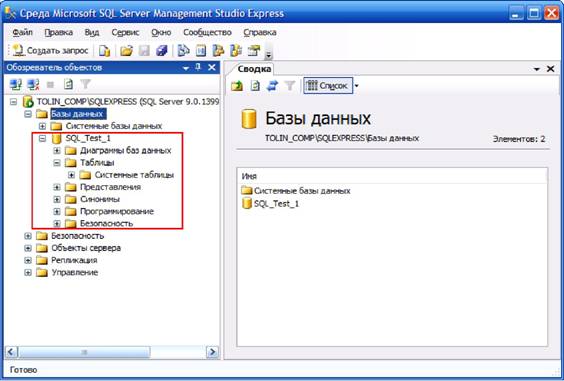
Task: Expand the Репликация node
Action: tap(28, 260)
